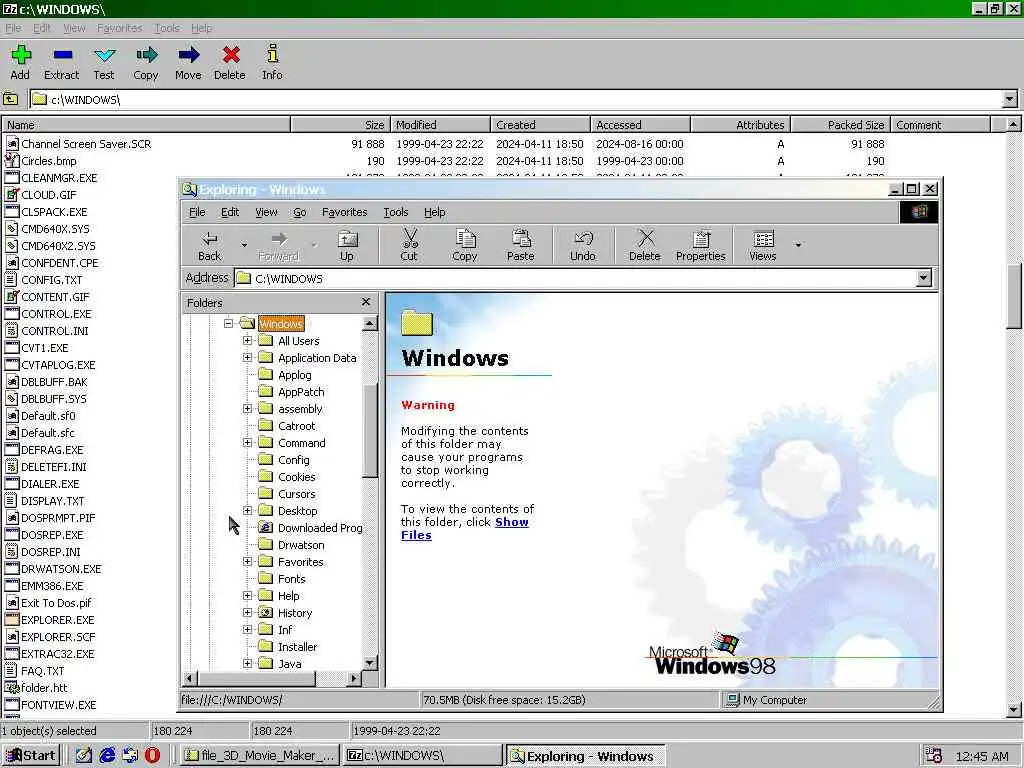Switch to c:\WINDOWS\ taskbar button
This screenshot has height=768, width=1024.
tap(423, 756)
